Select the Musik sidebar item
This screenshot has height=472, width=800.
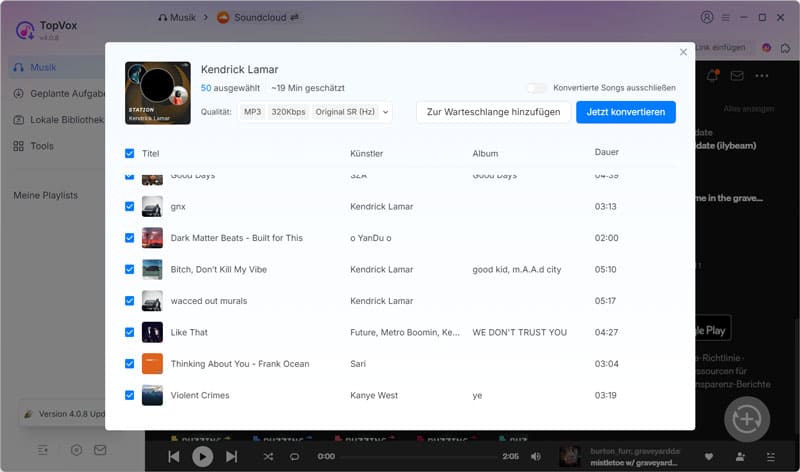tap(56, 67)
